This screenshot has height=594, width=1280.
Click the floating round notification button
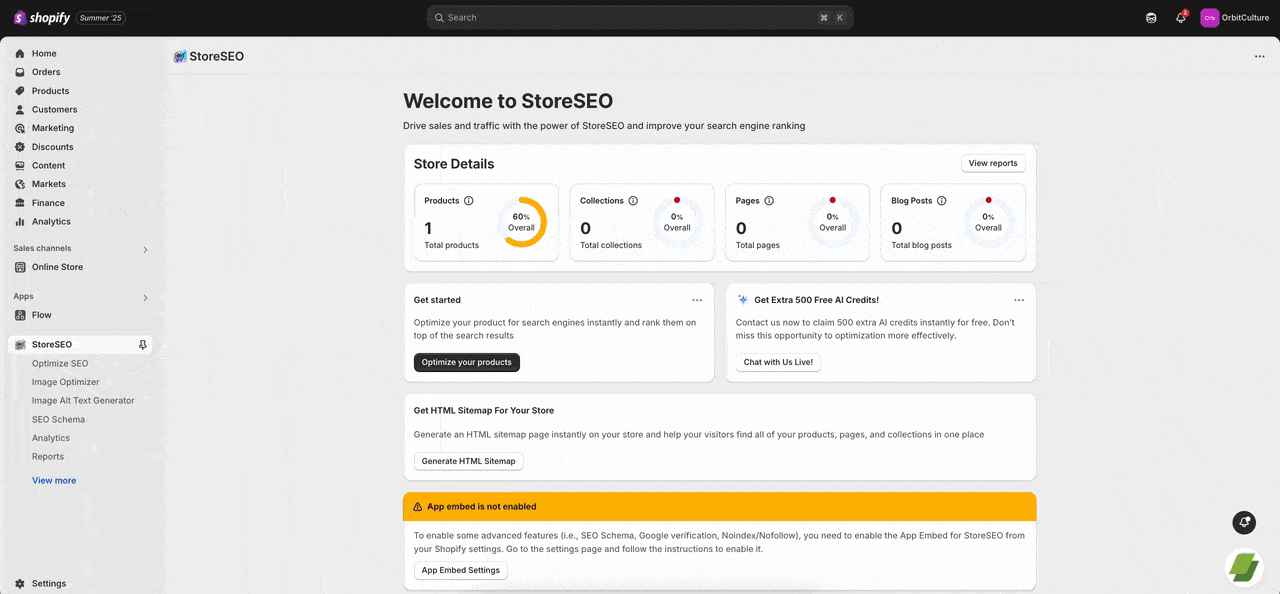pyautogui.click(x=1244, y=522)
